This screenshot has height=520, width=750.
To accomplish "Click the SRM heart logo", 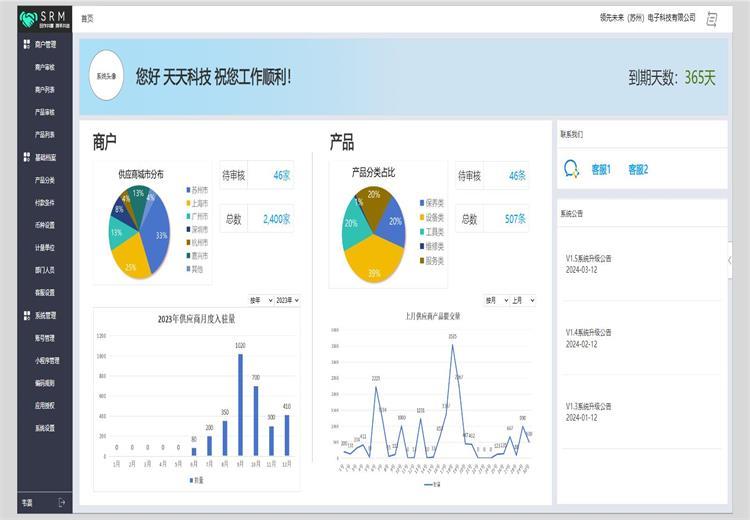I will click(28, 19).
